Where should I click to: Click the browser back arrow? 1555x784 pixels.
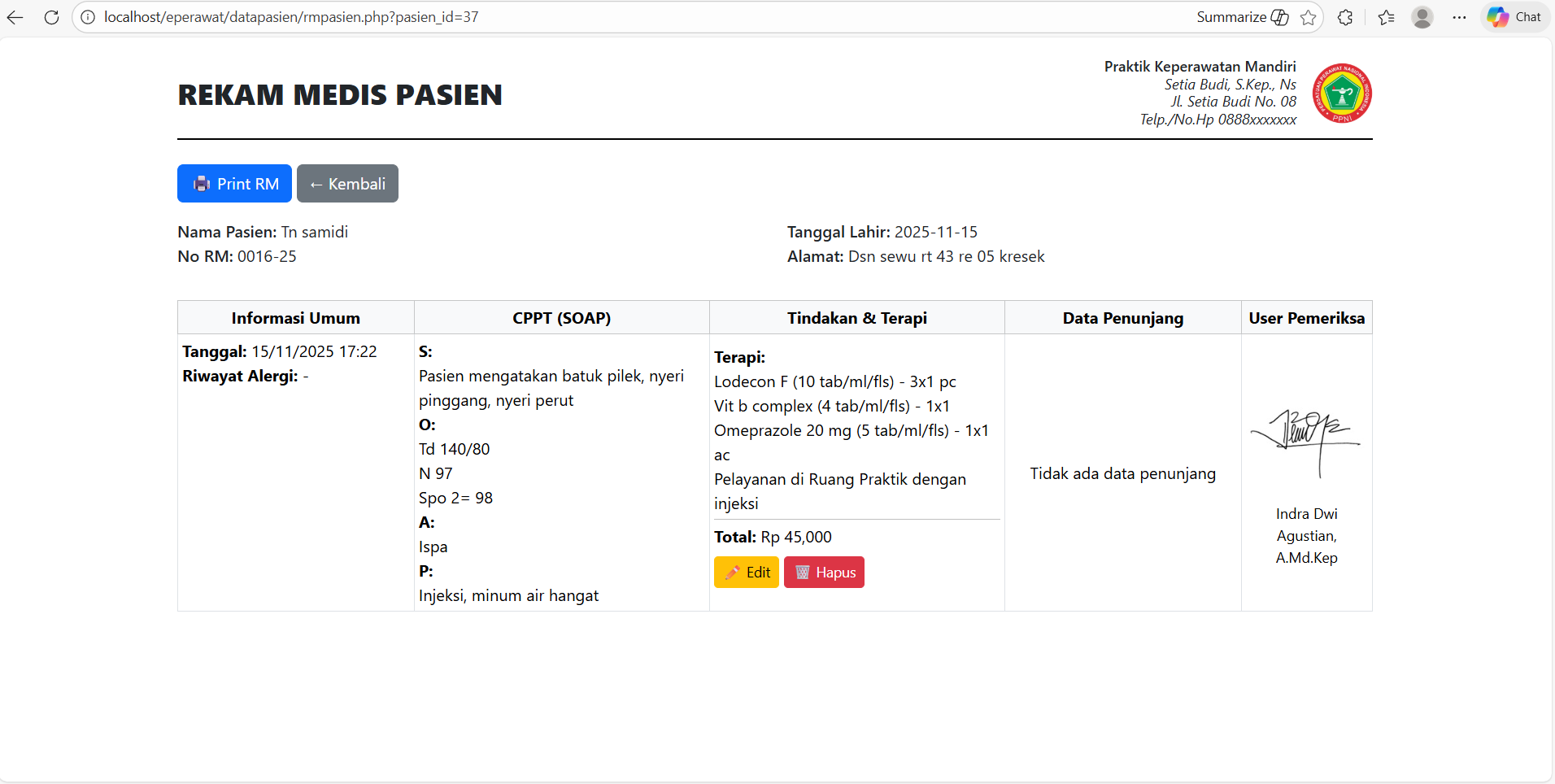coord(15,17)
